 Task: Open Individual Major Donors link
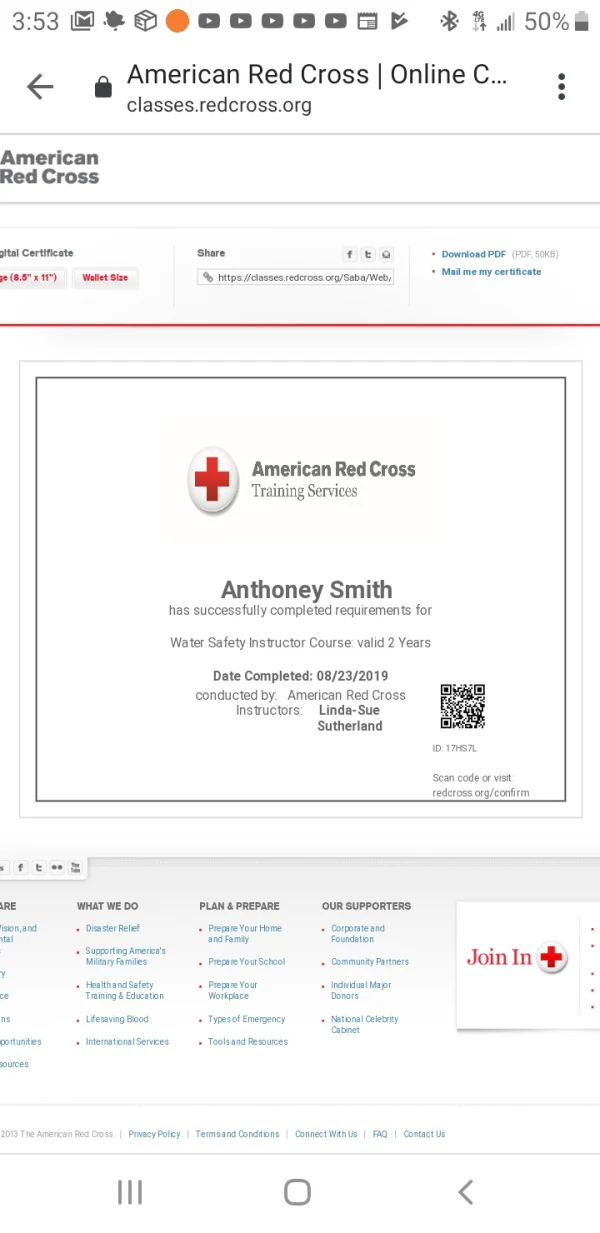tap(361, 990)
